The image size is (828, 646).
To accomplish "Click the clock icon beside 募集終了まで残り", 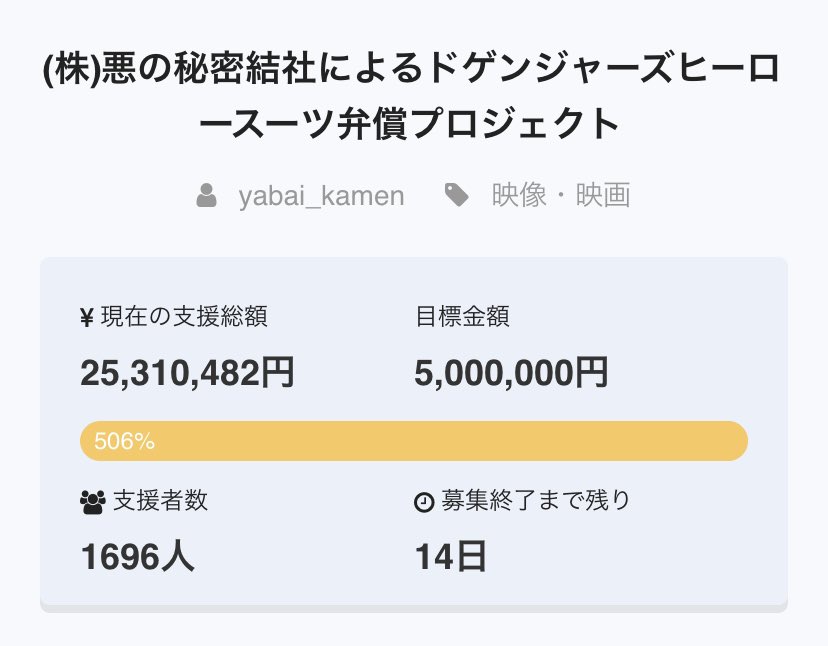I will (424, 502).
